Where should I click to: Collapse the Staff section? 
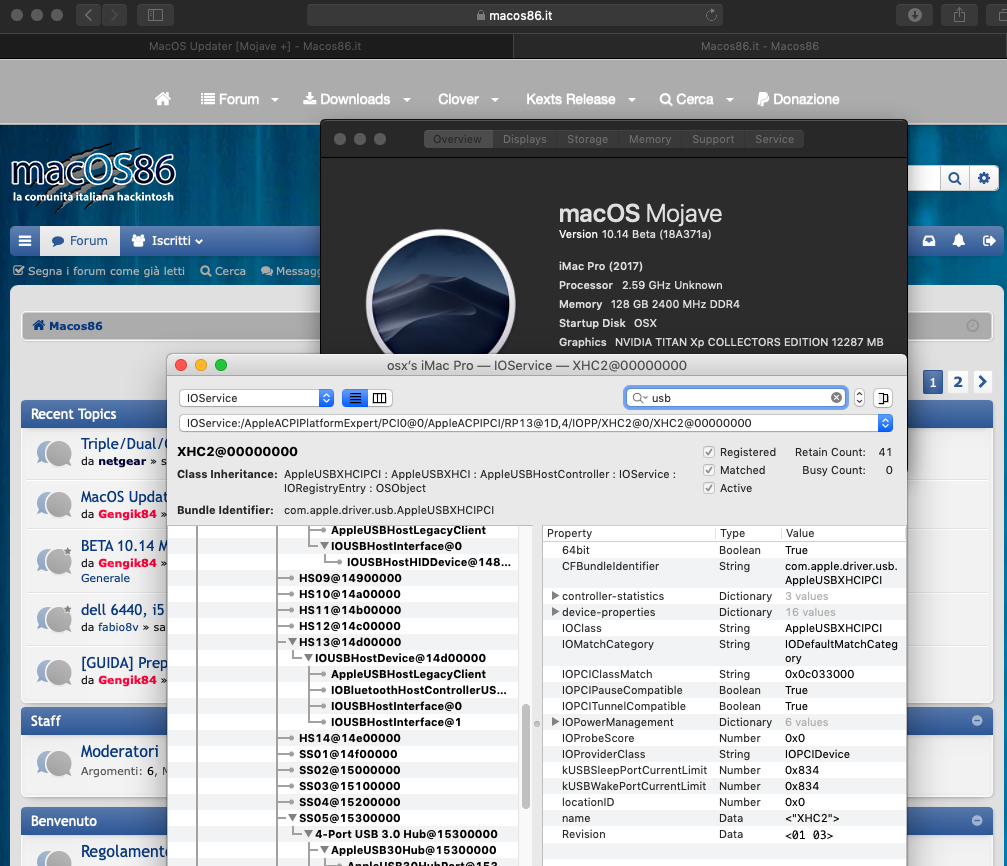tap(977, 721)
